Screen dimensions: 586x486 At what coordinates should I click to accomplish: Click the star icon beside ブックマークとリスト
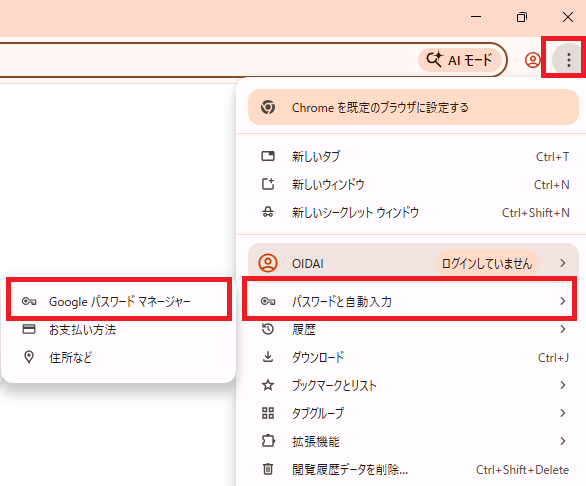(268, 385)
